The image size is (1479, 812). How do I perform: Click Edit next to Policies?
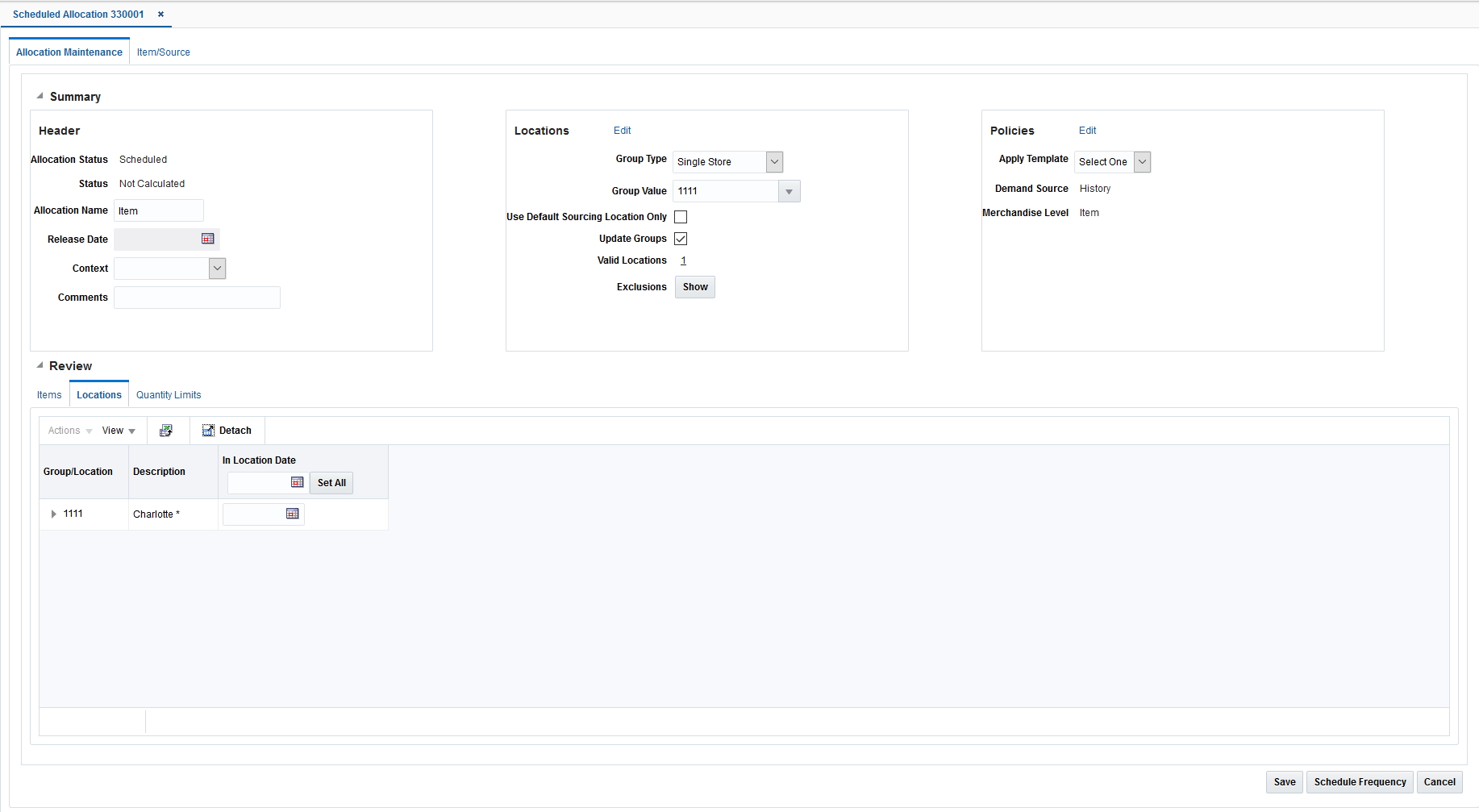(1087, 130)
